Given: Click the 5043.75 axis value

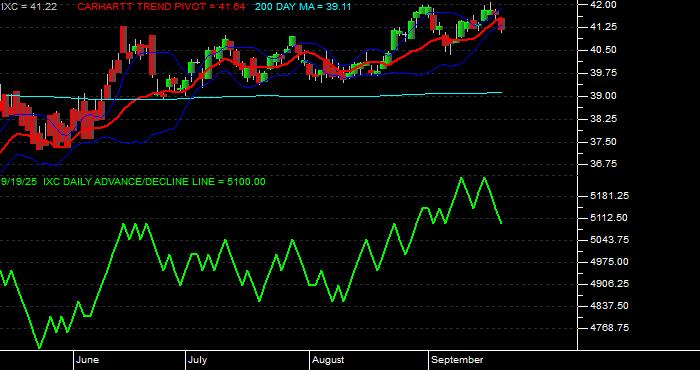Looking at the screenshot, I should [609, 240].
